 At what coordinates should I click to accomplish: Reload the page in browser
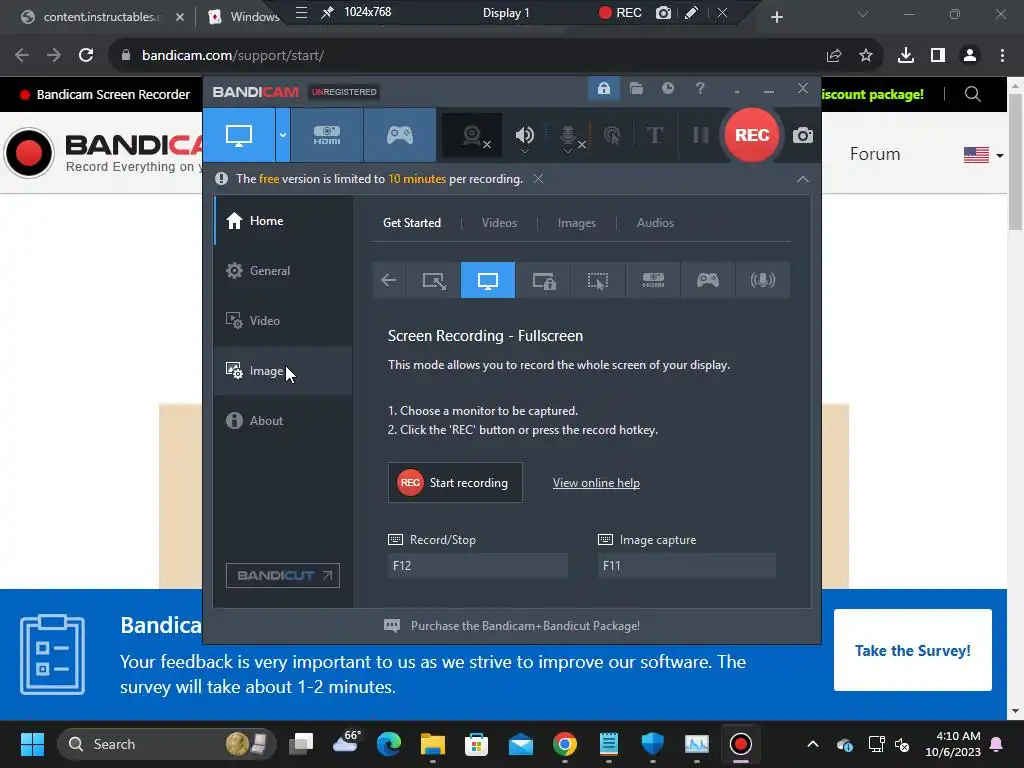86,56
